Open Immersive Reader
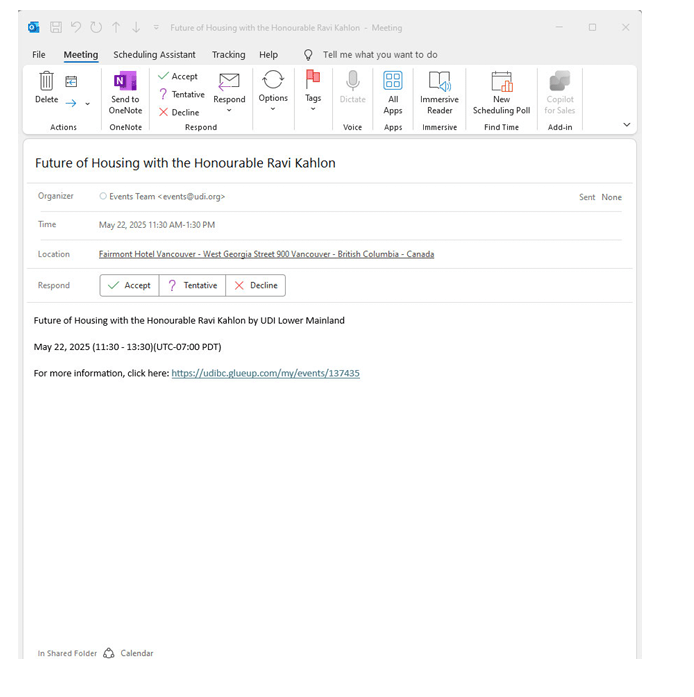The image size is (694, 697). 439,90
